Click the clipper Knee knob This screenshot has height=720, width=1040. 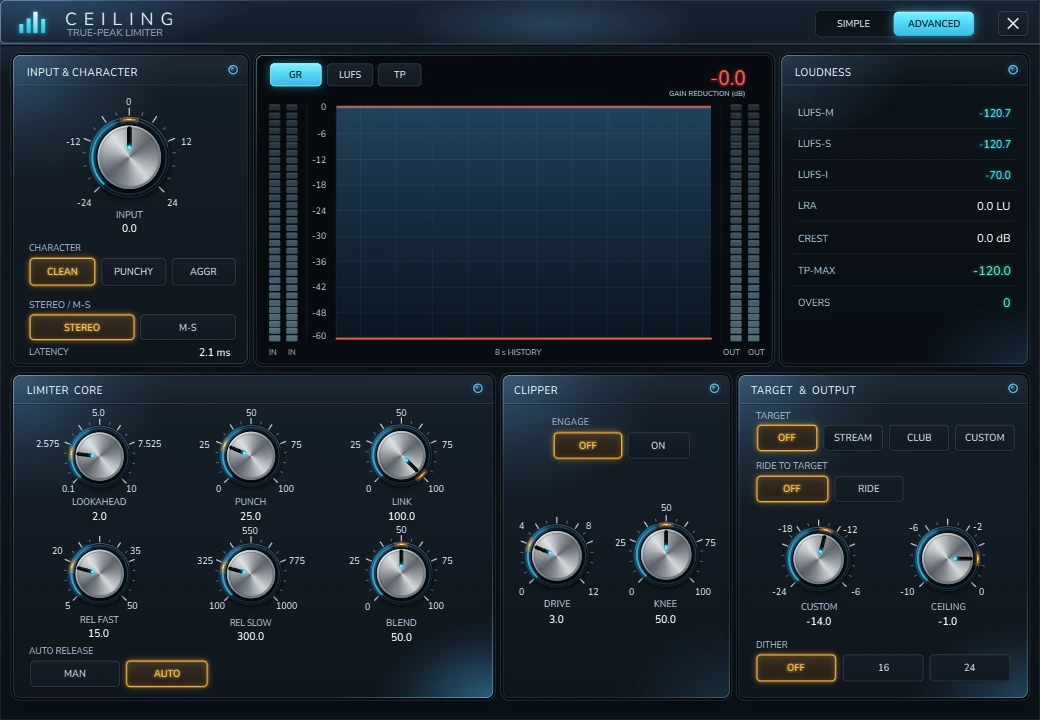tap(666, 554)
